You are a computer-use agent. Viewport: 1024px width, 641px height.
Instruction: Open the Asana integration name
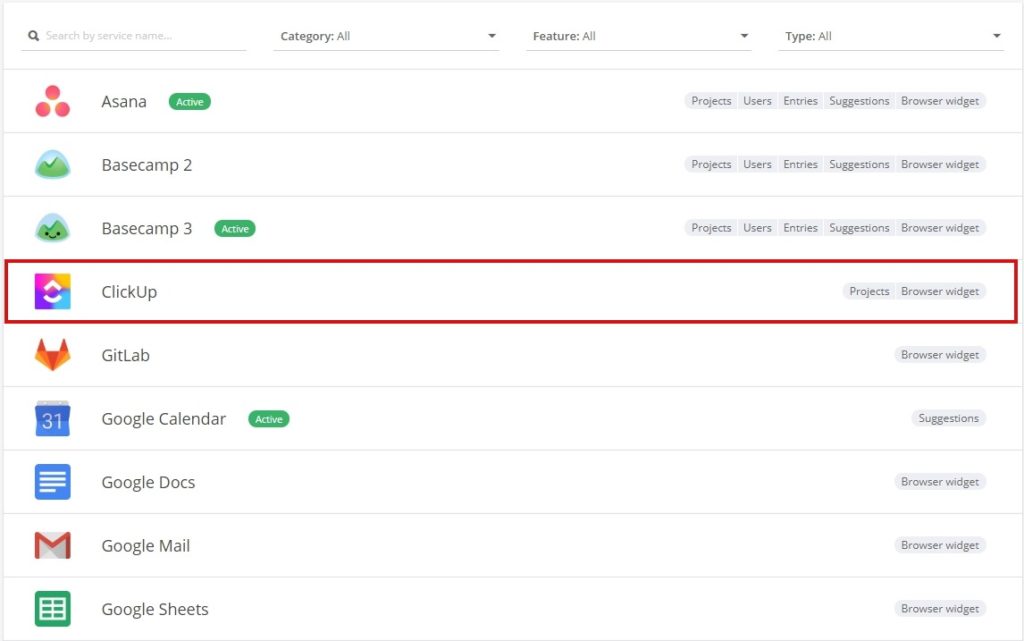pyautogui.click(x=124, y=102)
